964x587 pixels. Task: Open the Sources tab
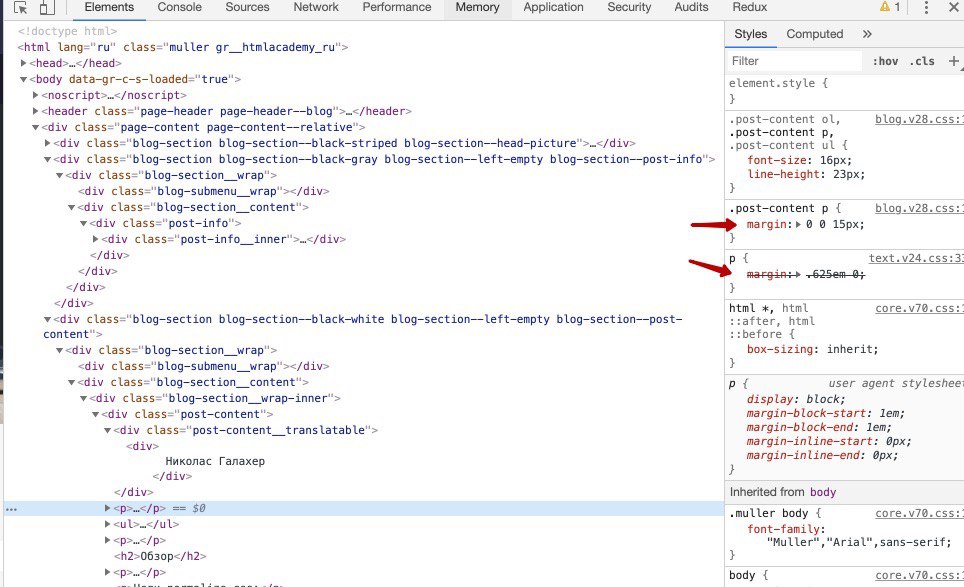[247, 7]
